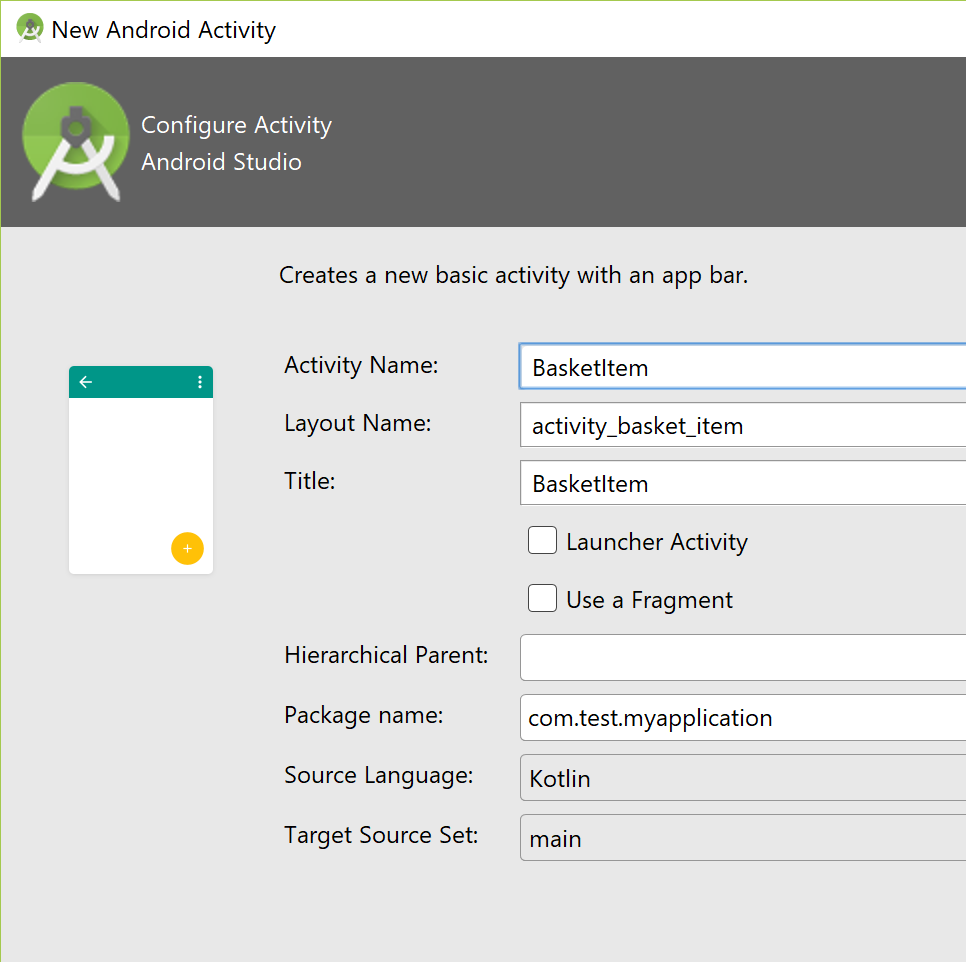Click the Launcher Activity label text
This screenshot has width=966, height=962.
pyautogui.click(x=657, y=542)
